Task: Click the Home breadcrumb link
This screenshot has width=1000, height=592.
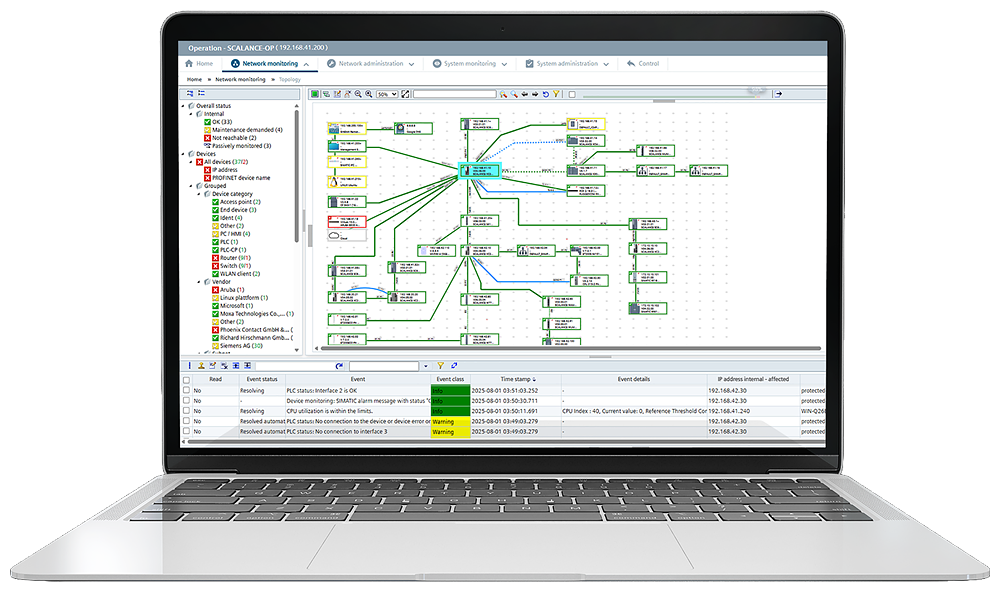Action: click(195, 80)
